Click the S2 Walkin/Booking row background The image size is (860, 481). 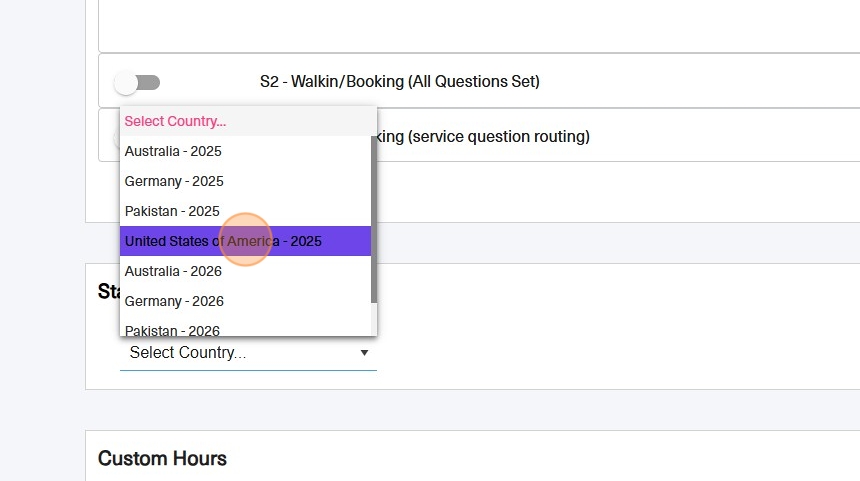[x=700, y=82]
